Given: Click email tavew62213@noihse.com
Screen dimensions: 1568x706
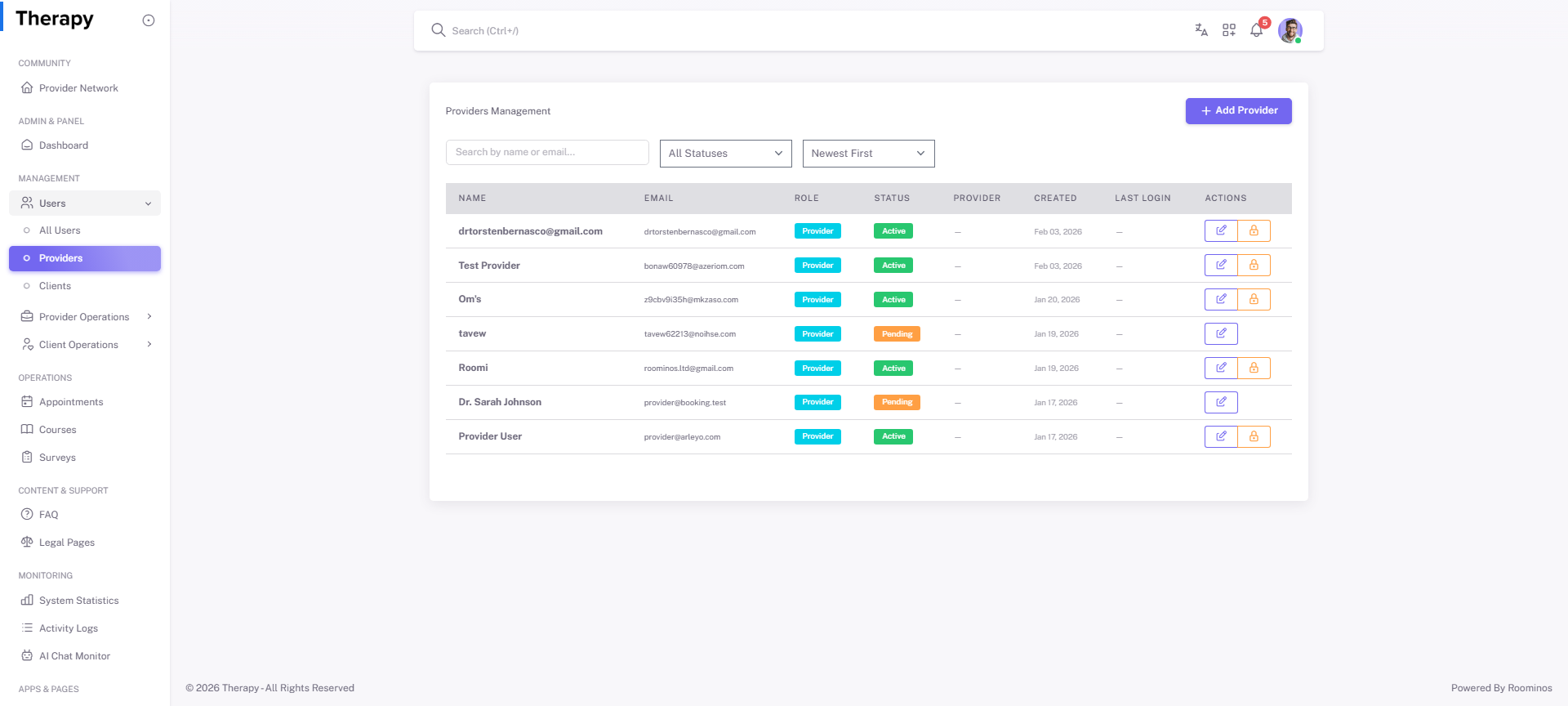Looking at the screenshot, I should point(690,334).
